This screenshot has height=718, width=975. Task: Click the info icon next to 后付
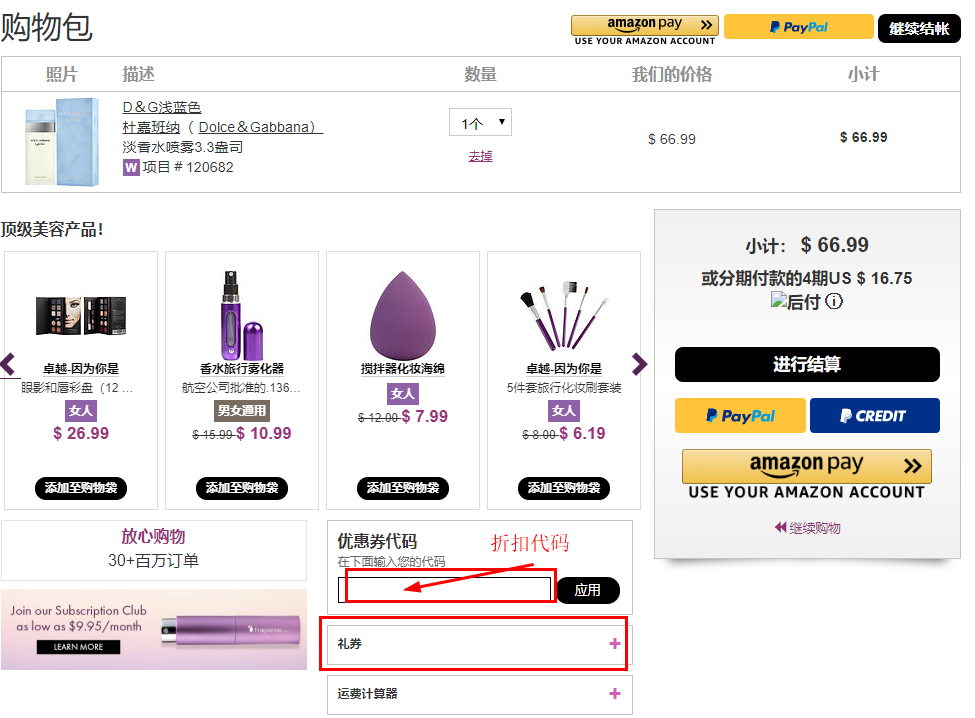(833, 301)
